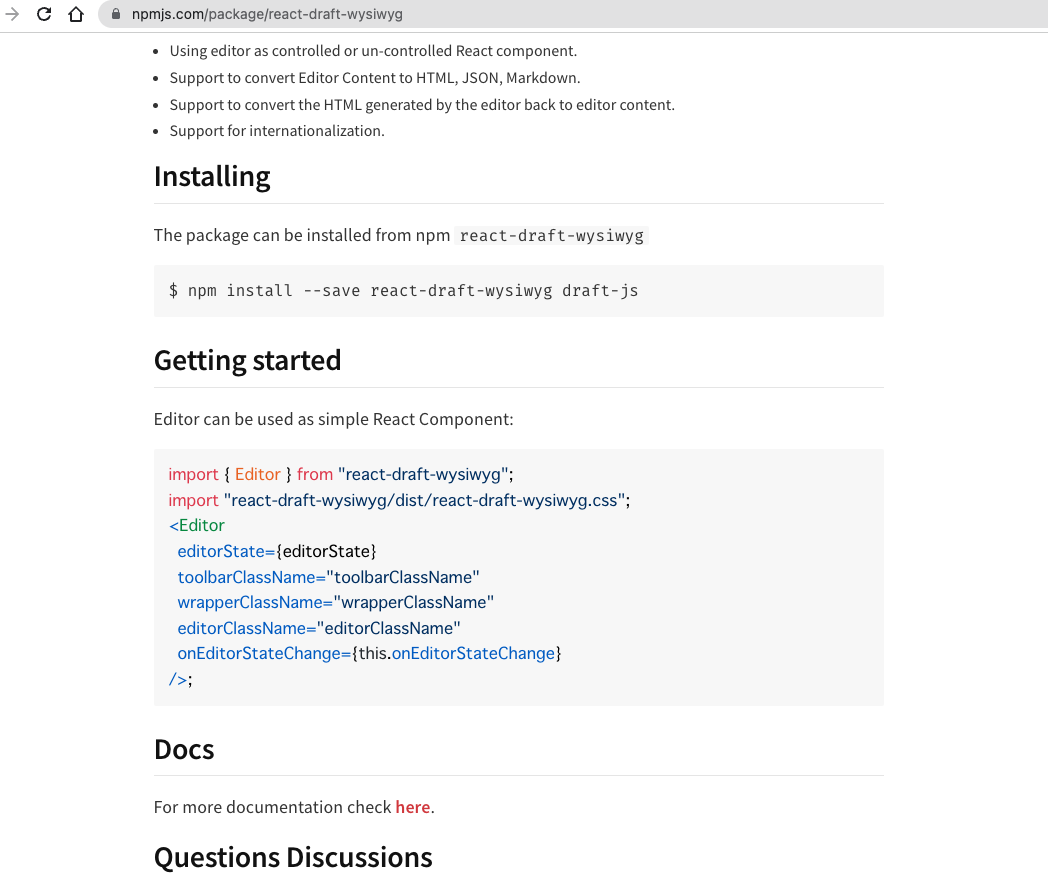The image size is (1048, 881).
Task: Click the 'Docs' section heading
Action: [184, 749]
